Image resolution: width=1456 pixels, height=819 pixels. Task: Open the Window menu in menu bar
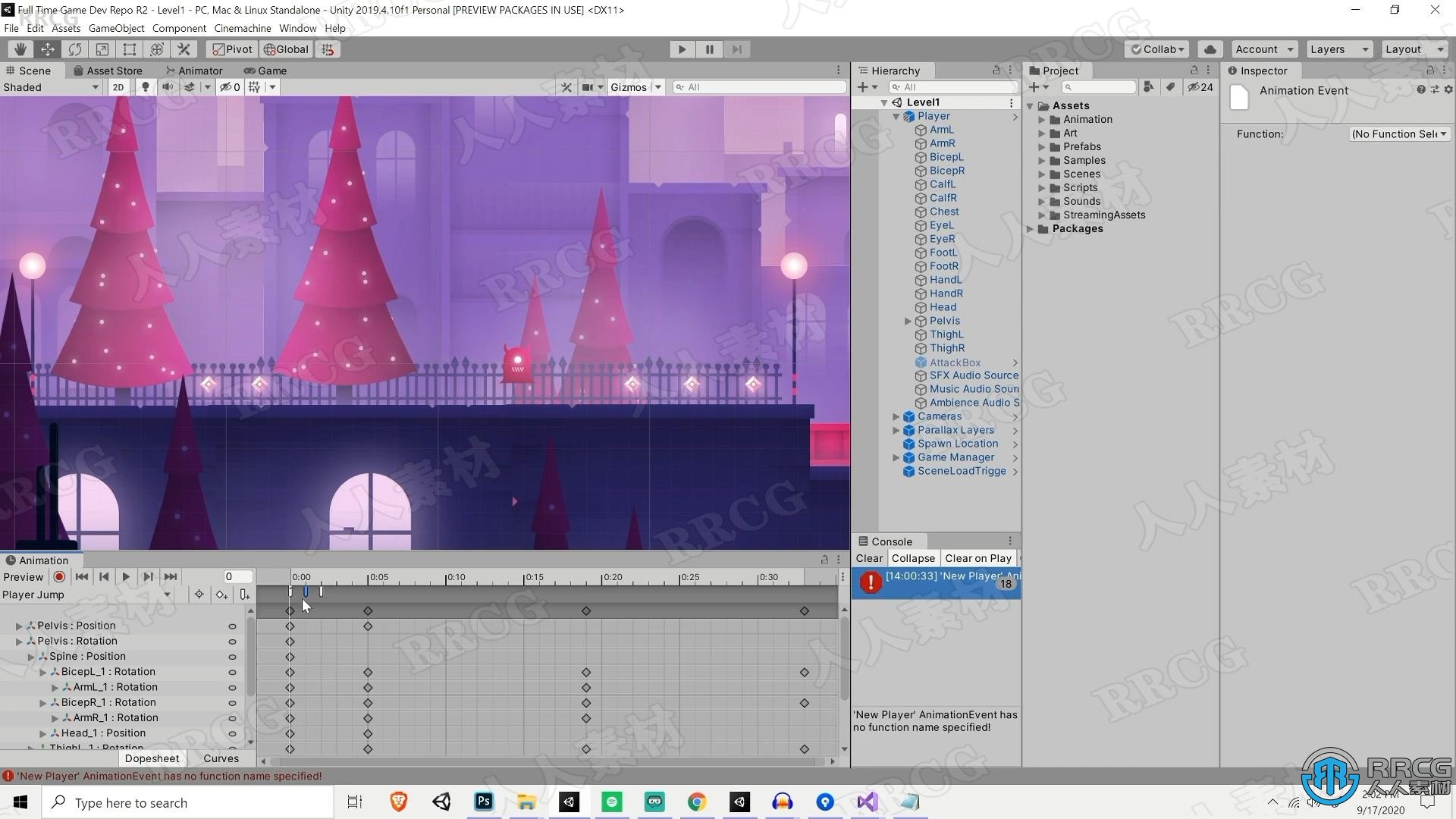click(296, 29)
